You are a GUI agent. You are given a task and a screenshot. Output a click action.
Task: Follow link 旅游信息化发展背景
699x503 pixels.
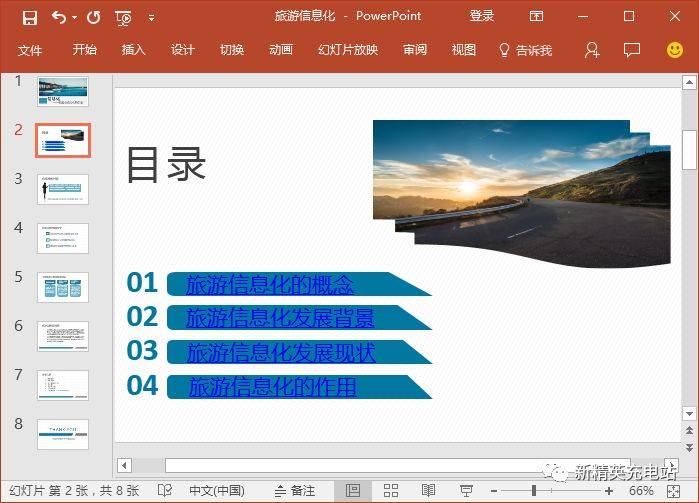click(x=280, y=318)
